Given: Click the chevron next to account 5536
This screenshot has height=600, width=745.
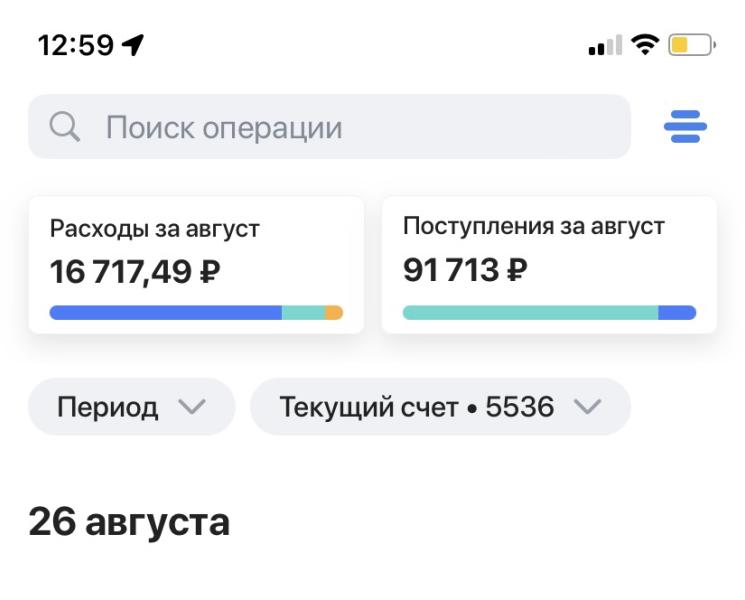Looking at the screenshot, I should coord(588,407).
